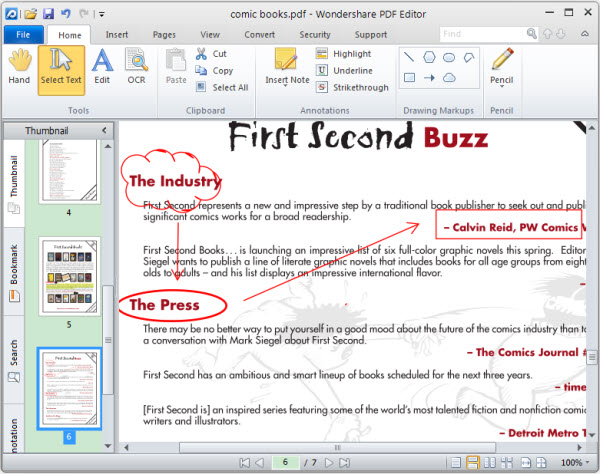Switch to the Support ribbon tab

[x=371, y=34]
